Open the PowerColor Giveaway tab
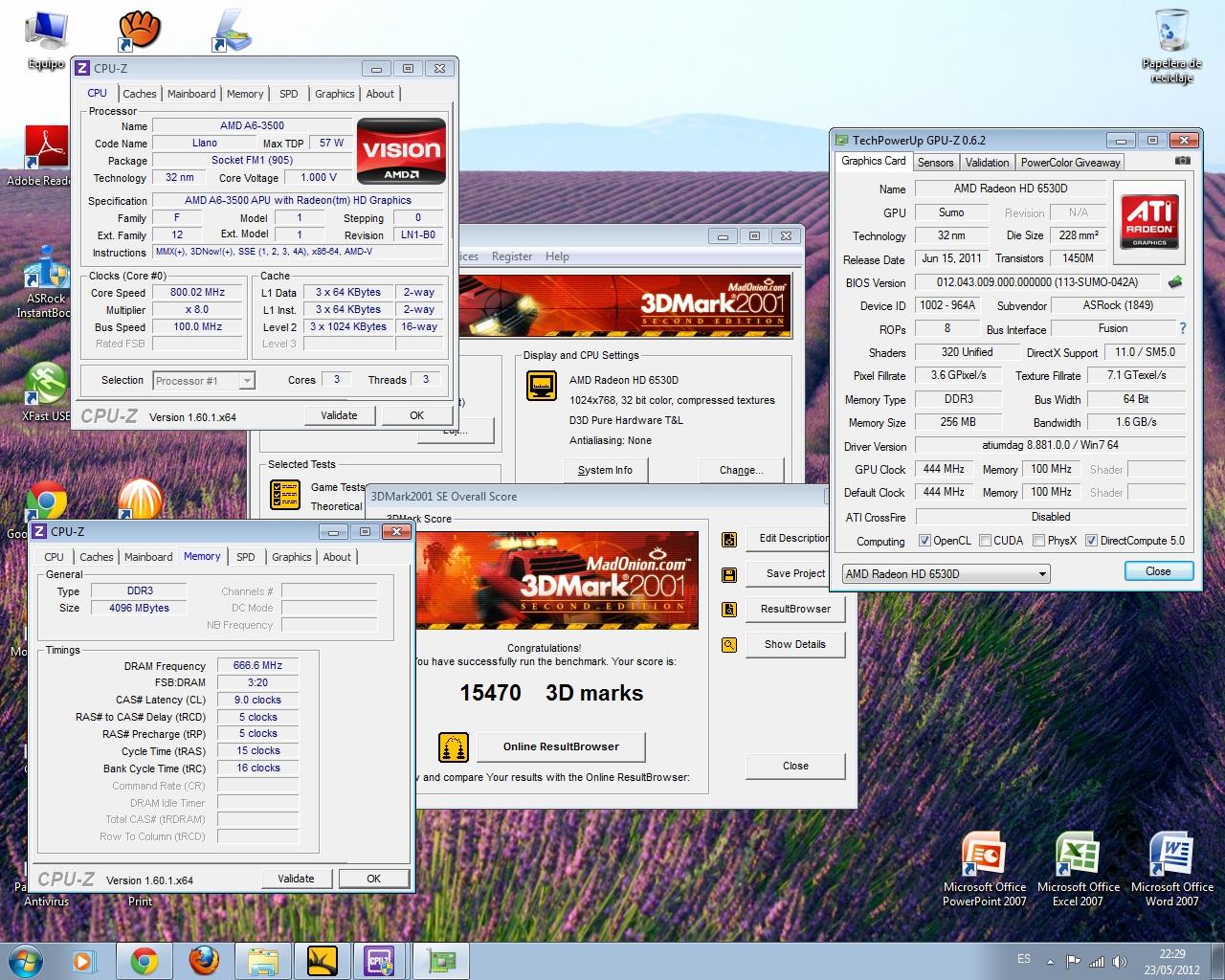The height and width of the screenshot is (980, 1225). (1070, 163)
